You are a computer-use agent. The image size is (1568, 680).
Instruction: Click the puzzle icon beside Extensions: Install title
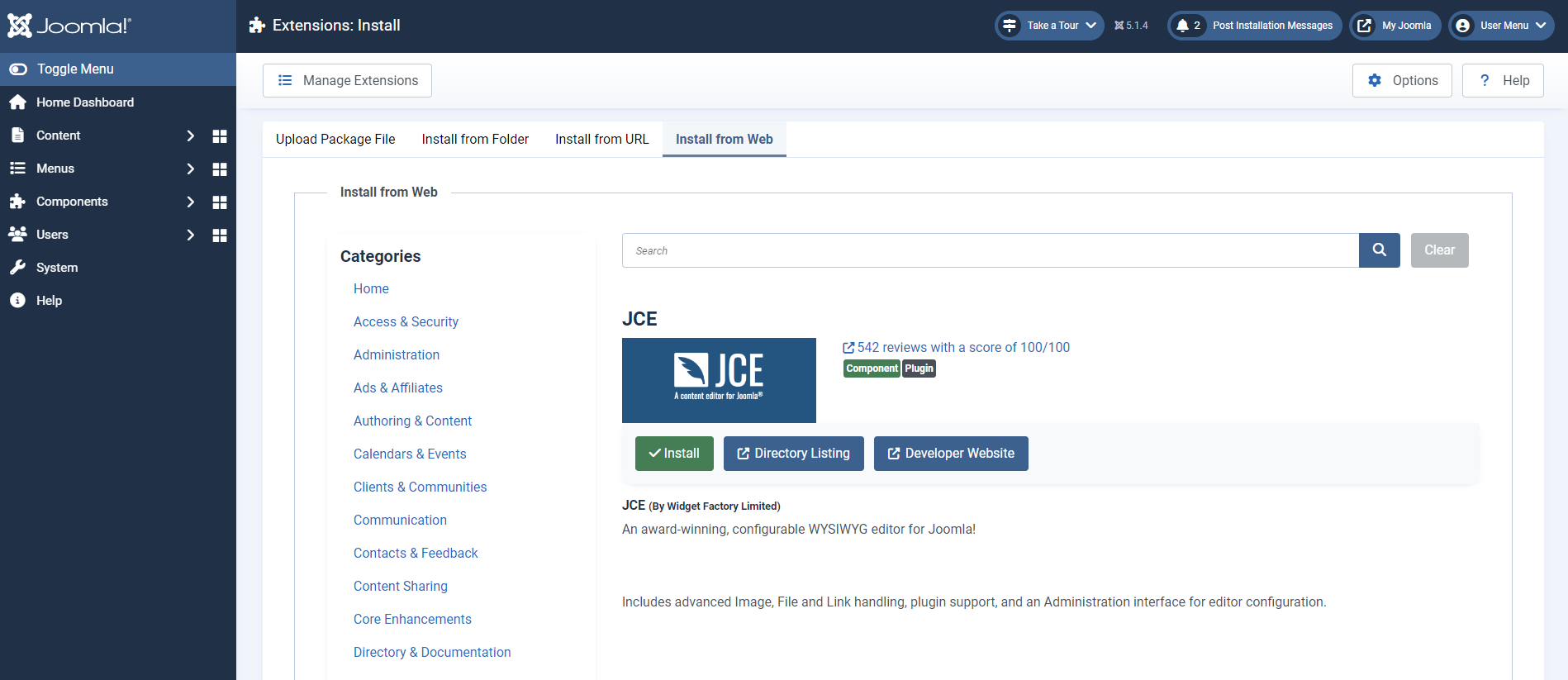tap(257, 26)
